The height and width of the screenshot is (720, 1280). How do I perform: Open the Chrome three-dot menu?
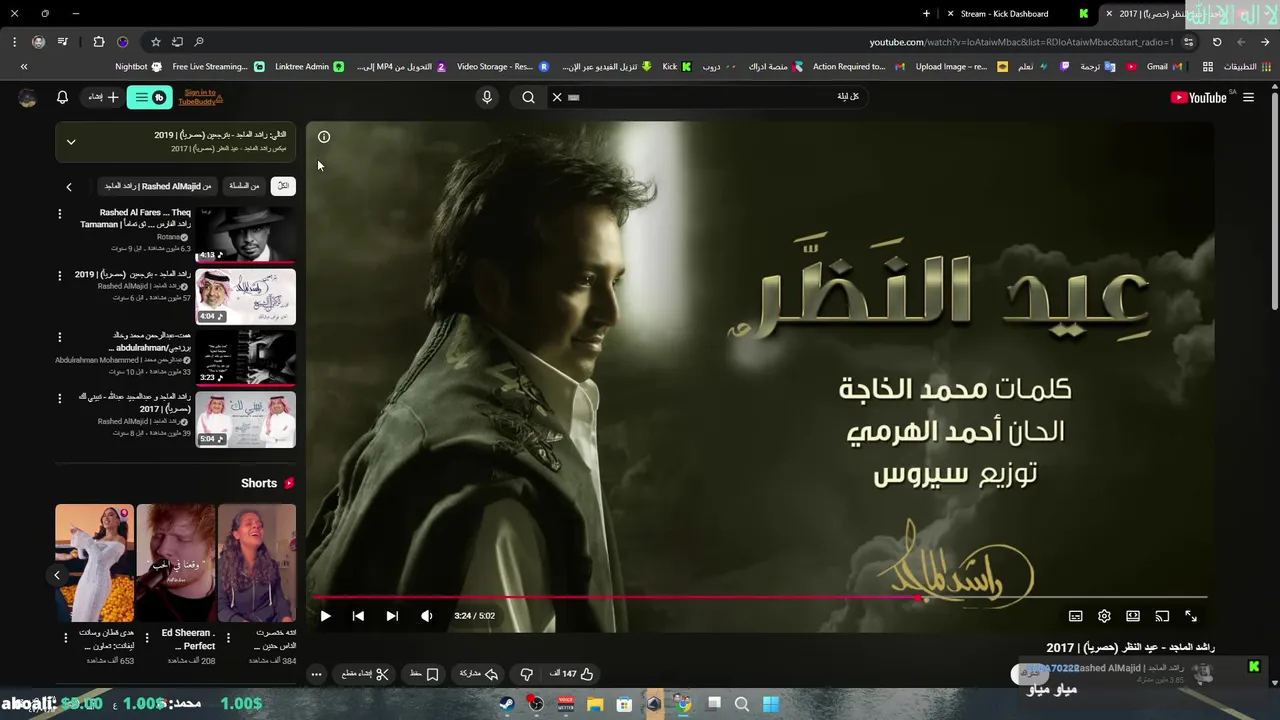click(x=14, y=42)
